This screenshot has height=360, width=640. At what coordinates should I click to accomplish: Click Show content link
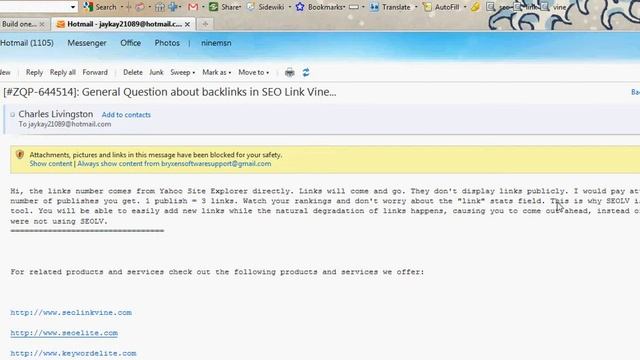51,164
